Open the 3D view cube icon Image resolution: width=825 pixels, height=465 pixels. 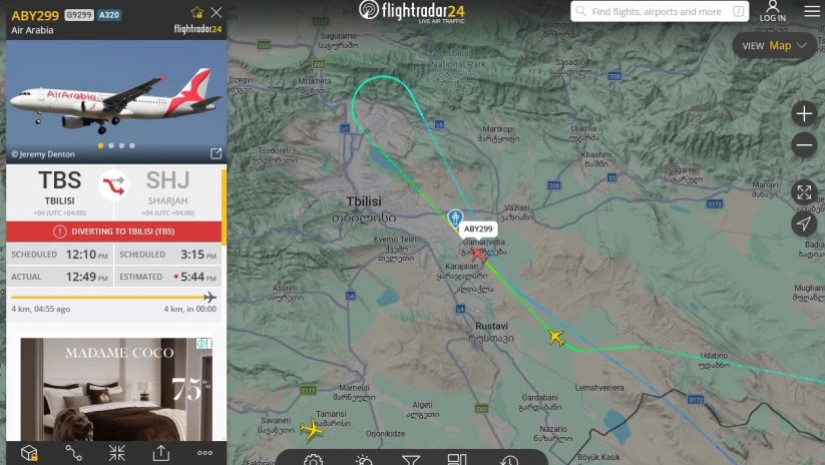[29, 453]
